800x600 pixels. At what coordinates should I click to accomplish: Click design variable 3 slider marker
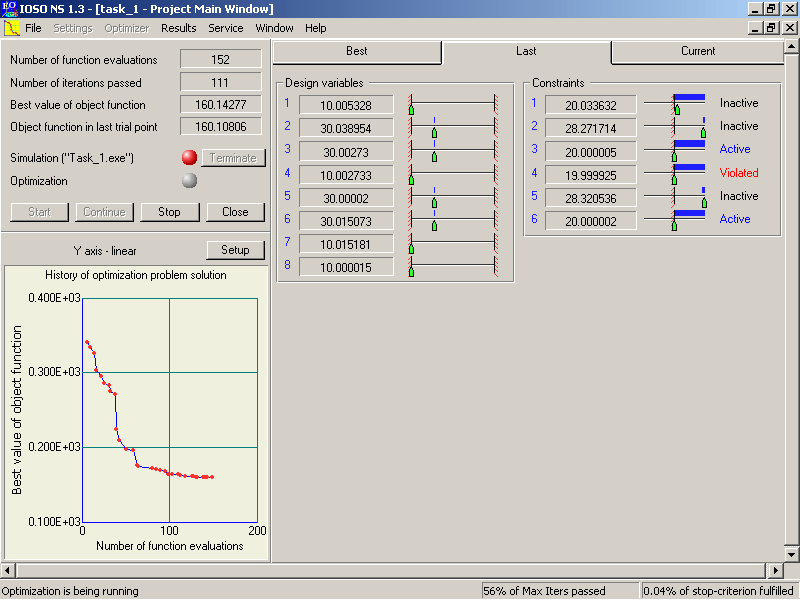coord(434,157)
